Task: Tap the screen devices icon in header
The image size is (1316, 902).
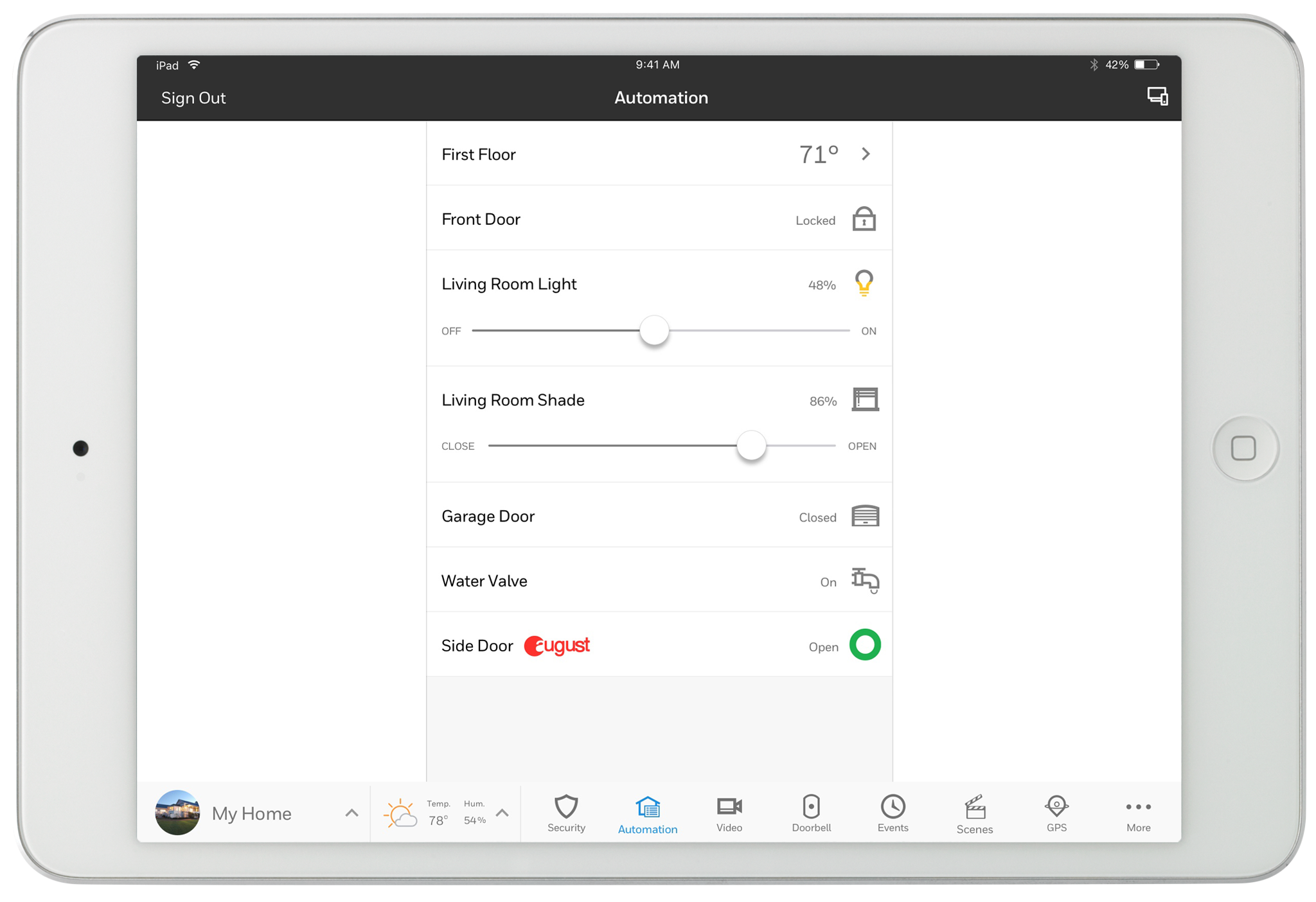Action: [1157, 97]
